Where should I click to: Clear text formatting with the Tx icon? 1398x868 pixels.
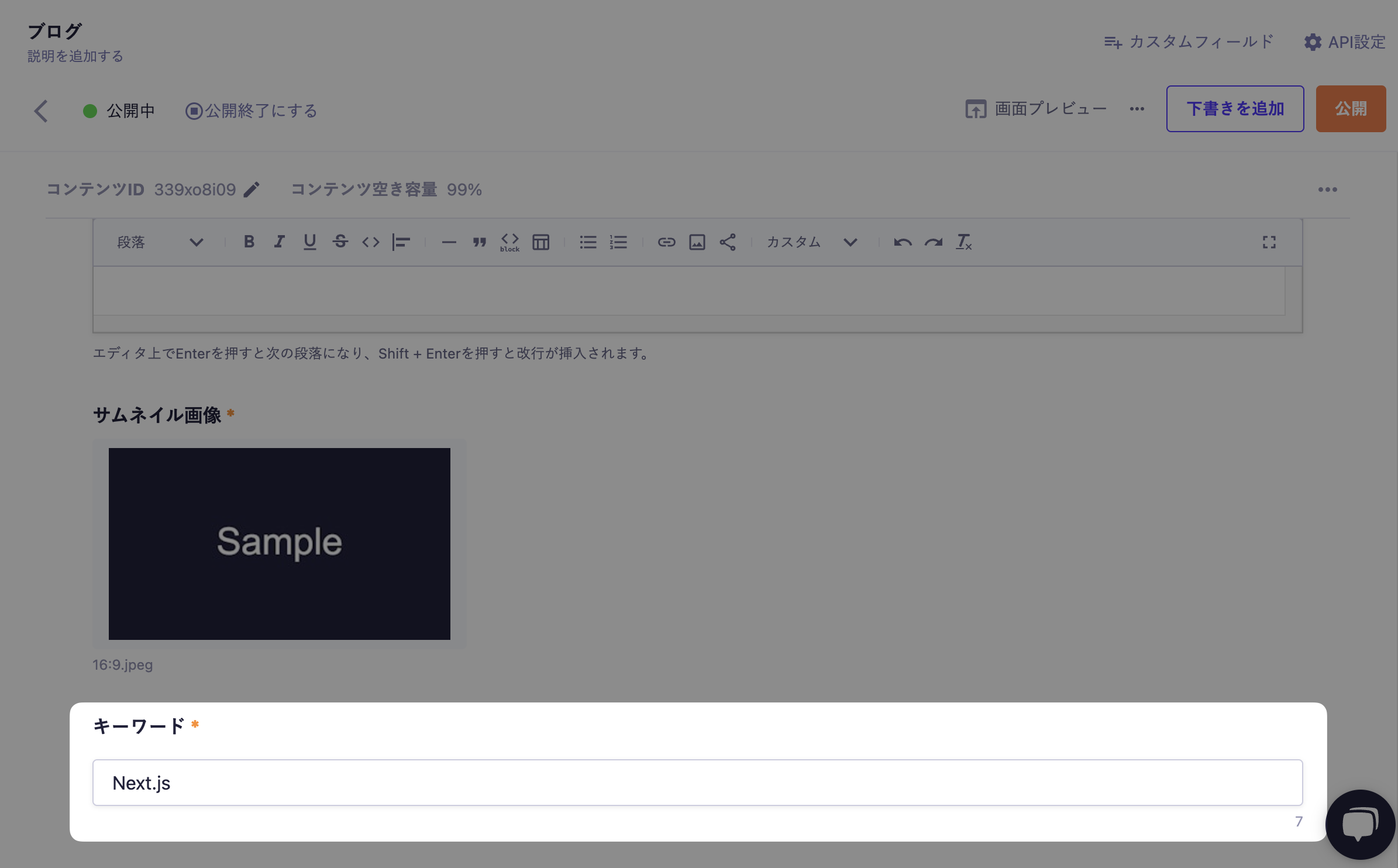tap(963, 242)
